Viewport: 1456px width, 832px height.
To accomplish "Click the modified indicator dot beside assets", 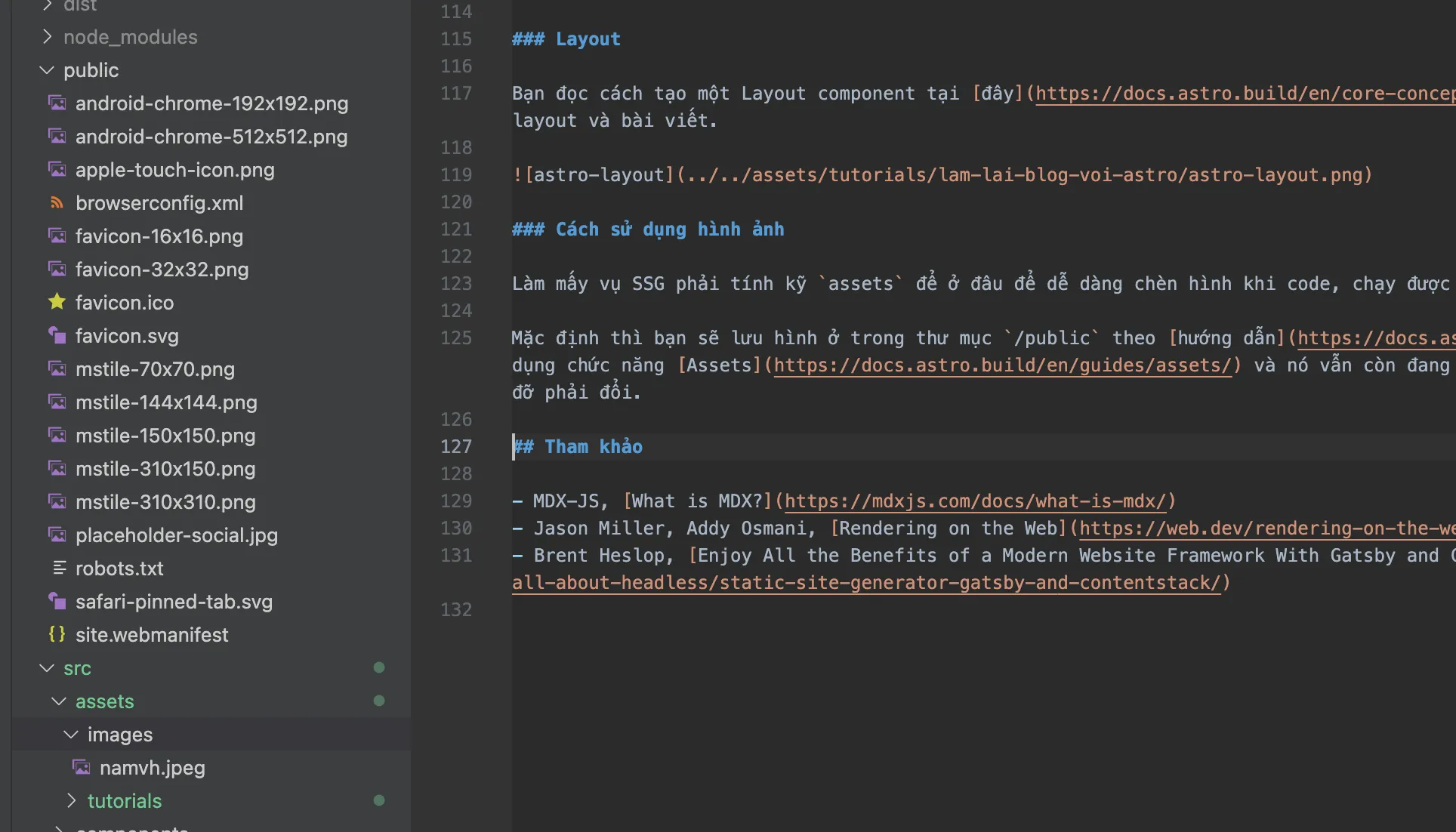I will click(379, 701).
